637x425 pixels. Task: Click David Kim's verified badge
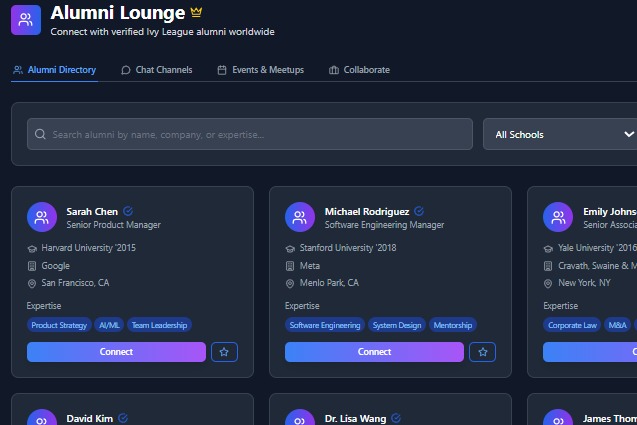(x=123, y=418)
